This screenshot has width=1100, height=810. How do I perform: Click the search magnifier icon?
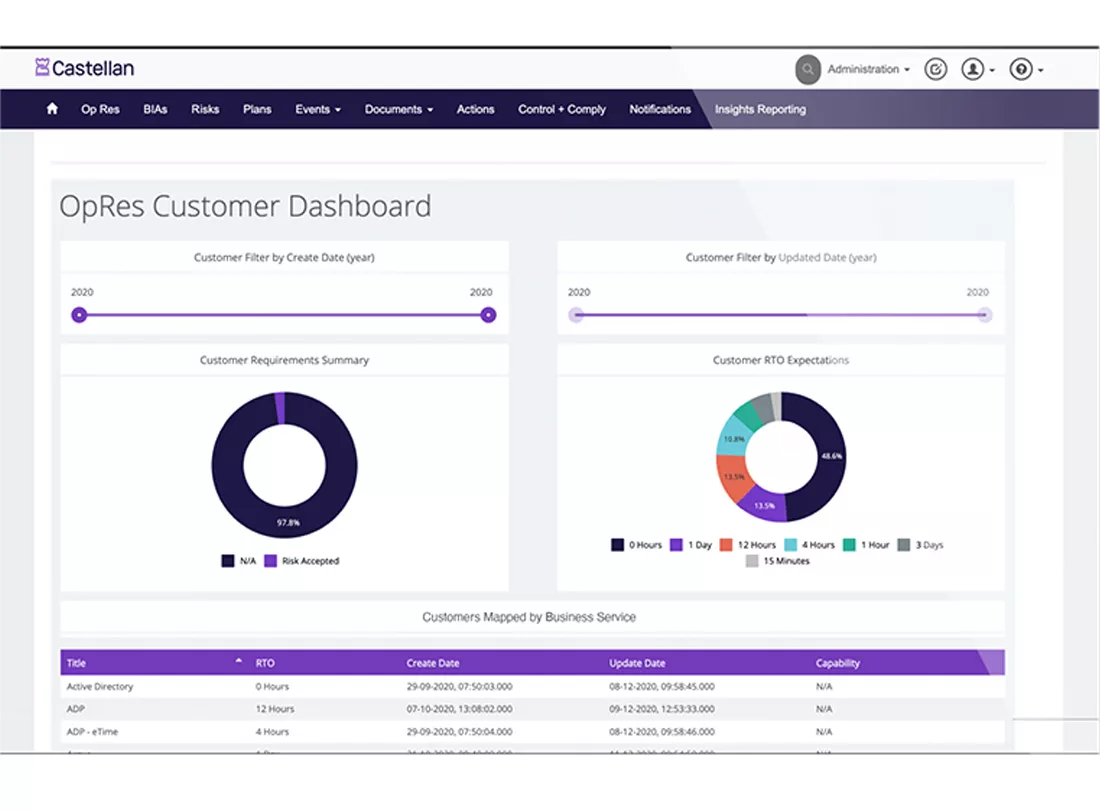point(808,69)
